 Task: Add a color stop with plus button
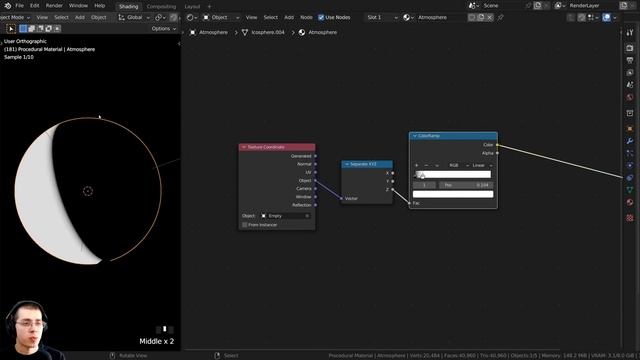click(x=416, y=166)
